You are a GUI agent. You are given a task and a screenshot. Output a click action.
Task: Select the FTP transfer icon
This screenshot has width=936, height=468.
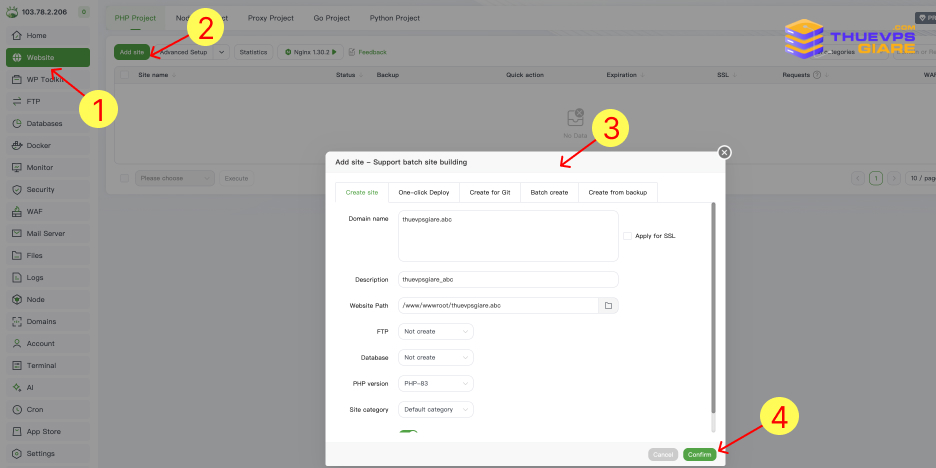(x=17, y=101)
